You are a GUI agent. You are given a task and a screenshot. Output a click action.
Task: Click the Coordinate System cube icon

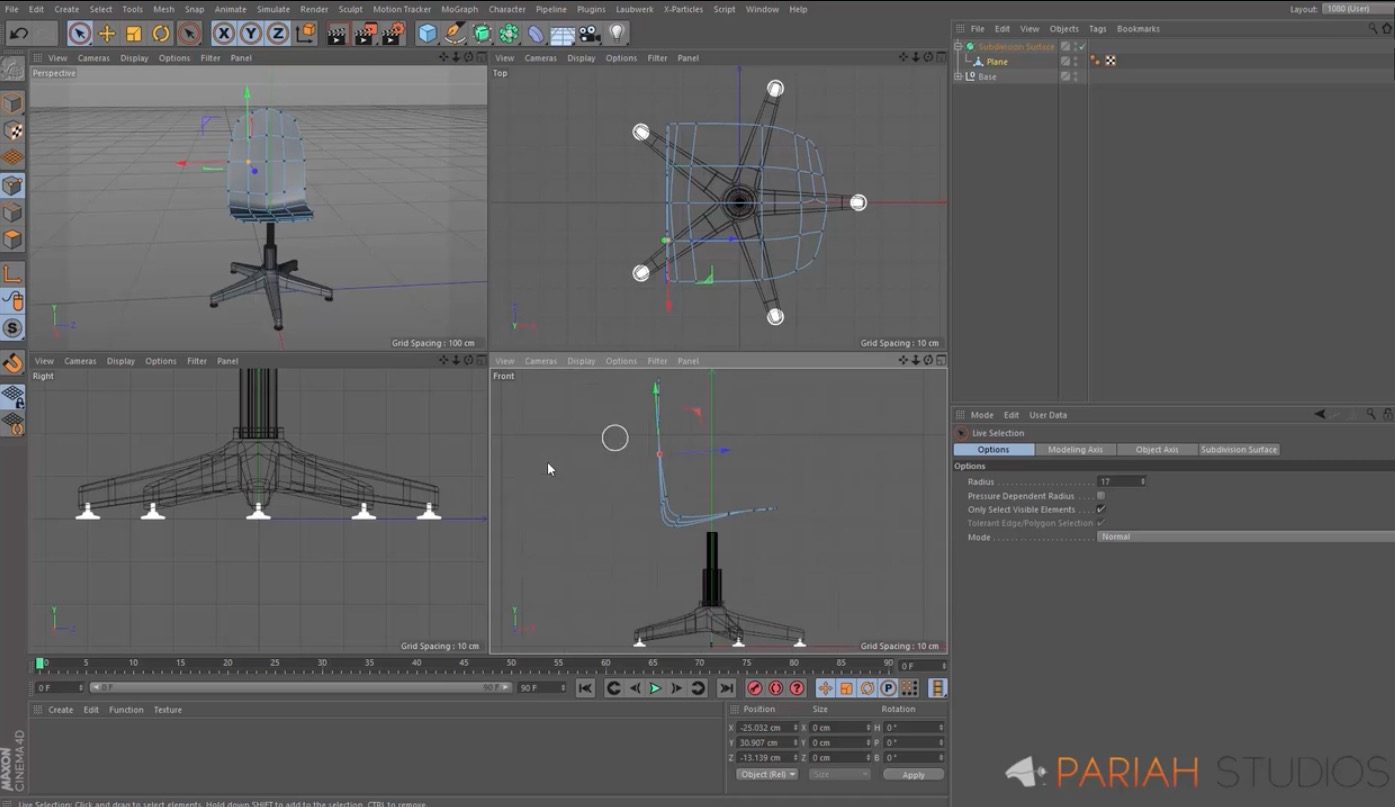tap(306, 34)
